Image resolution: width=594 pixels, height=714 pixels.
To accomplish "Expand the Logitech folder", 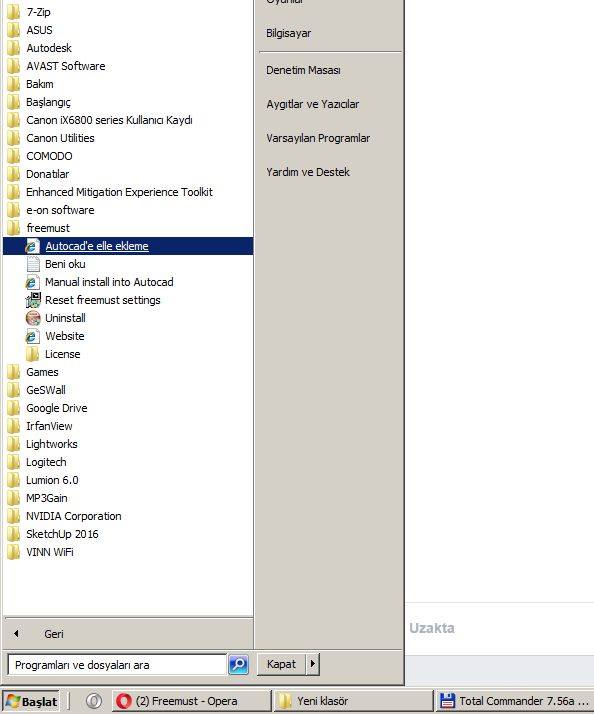I will click(46, 462).
